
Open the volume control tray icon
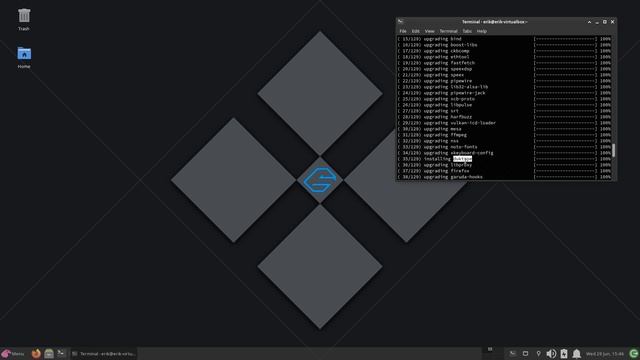tap(551, 353)
